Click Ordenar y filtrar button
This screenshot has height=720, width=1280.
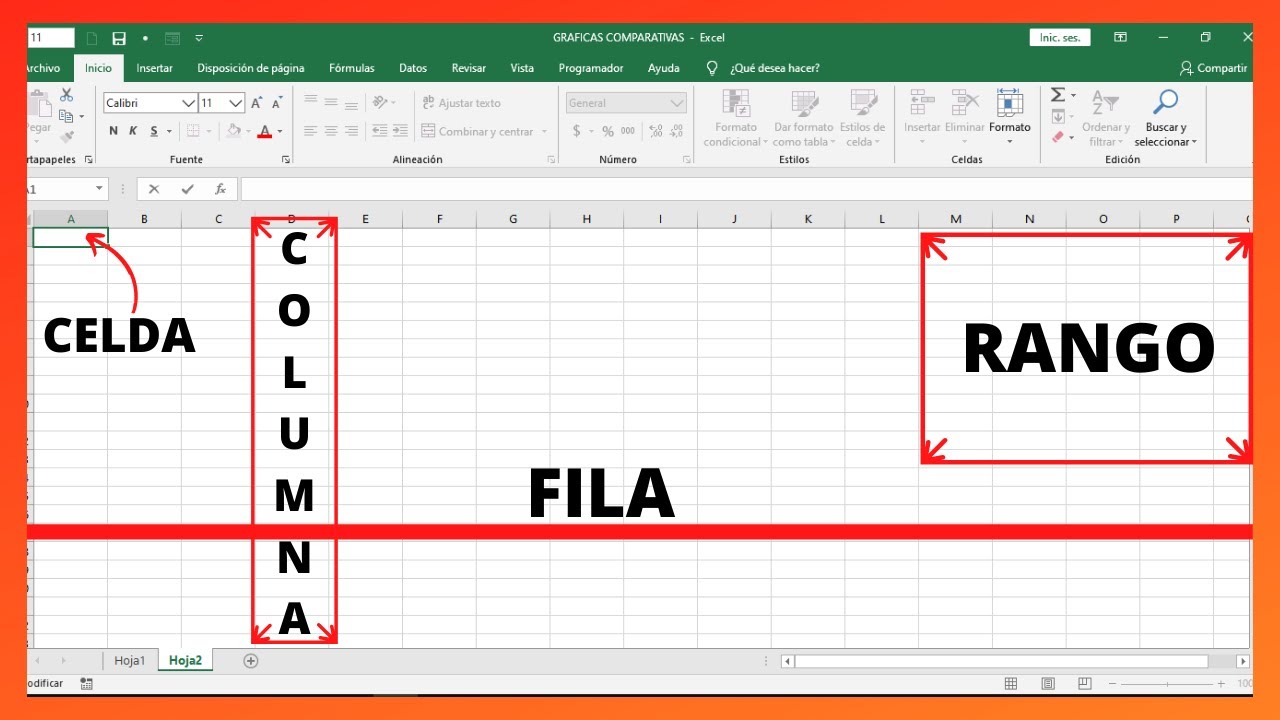point(1106,118)
